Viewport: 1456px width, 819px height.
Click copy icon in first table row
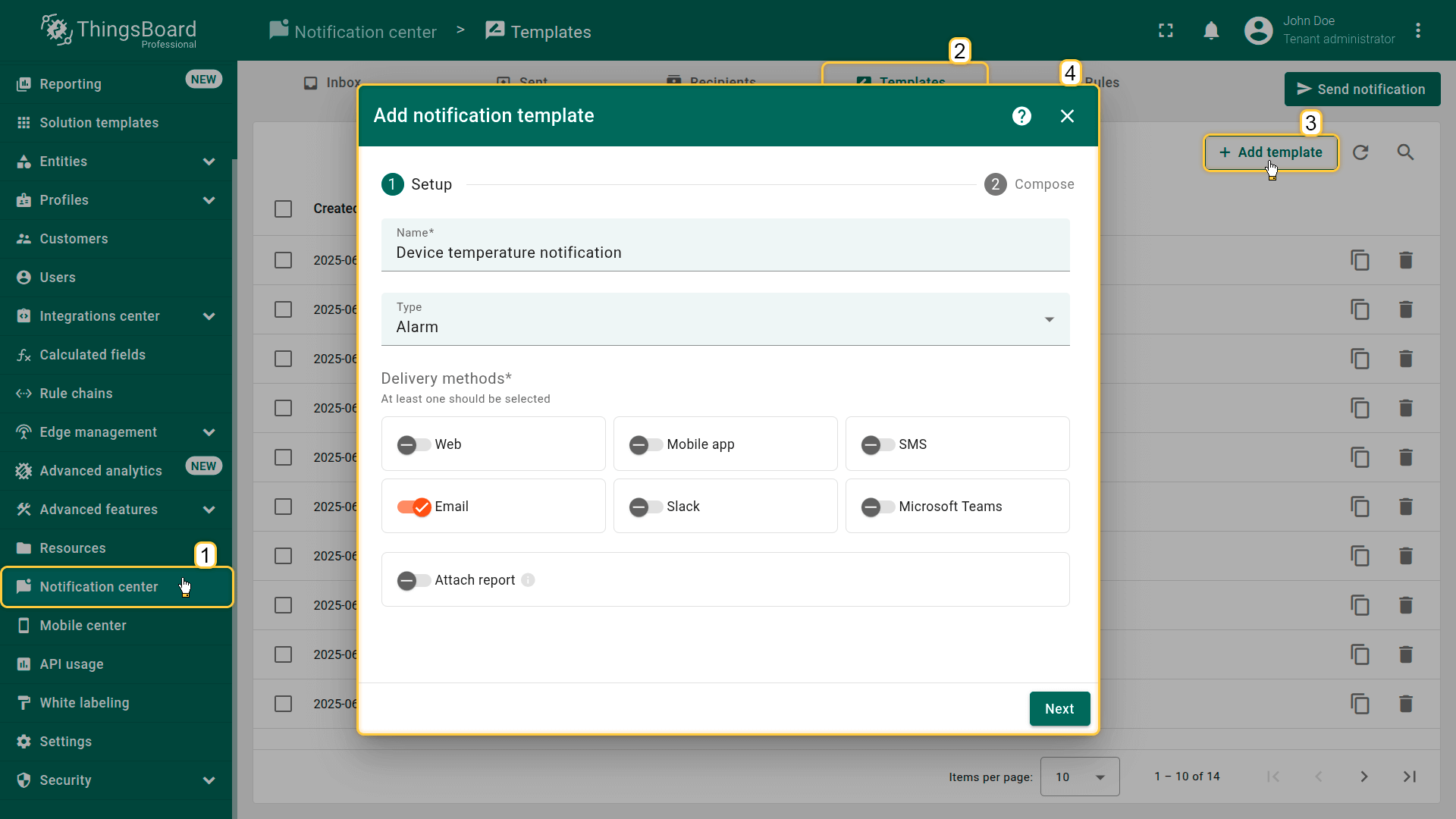[1360, 260]
